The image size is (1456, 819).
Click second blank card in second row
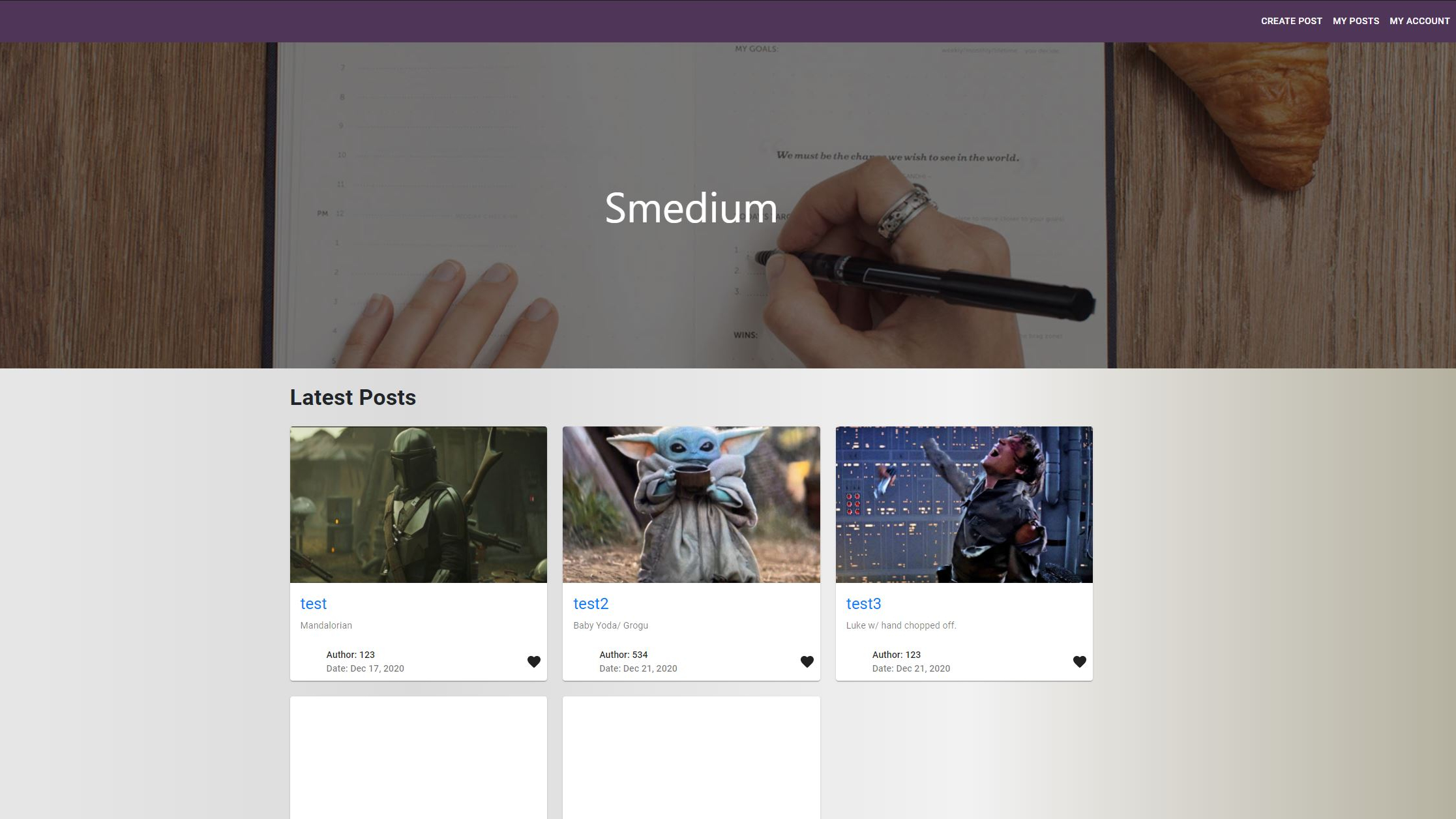(691, 756)
